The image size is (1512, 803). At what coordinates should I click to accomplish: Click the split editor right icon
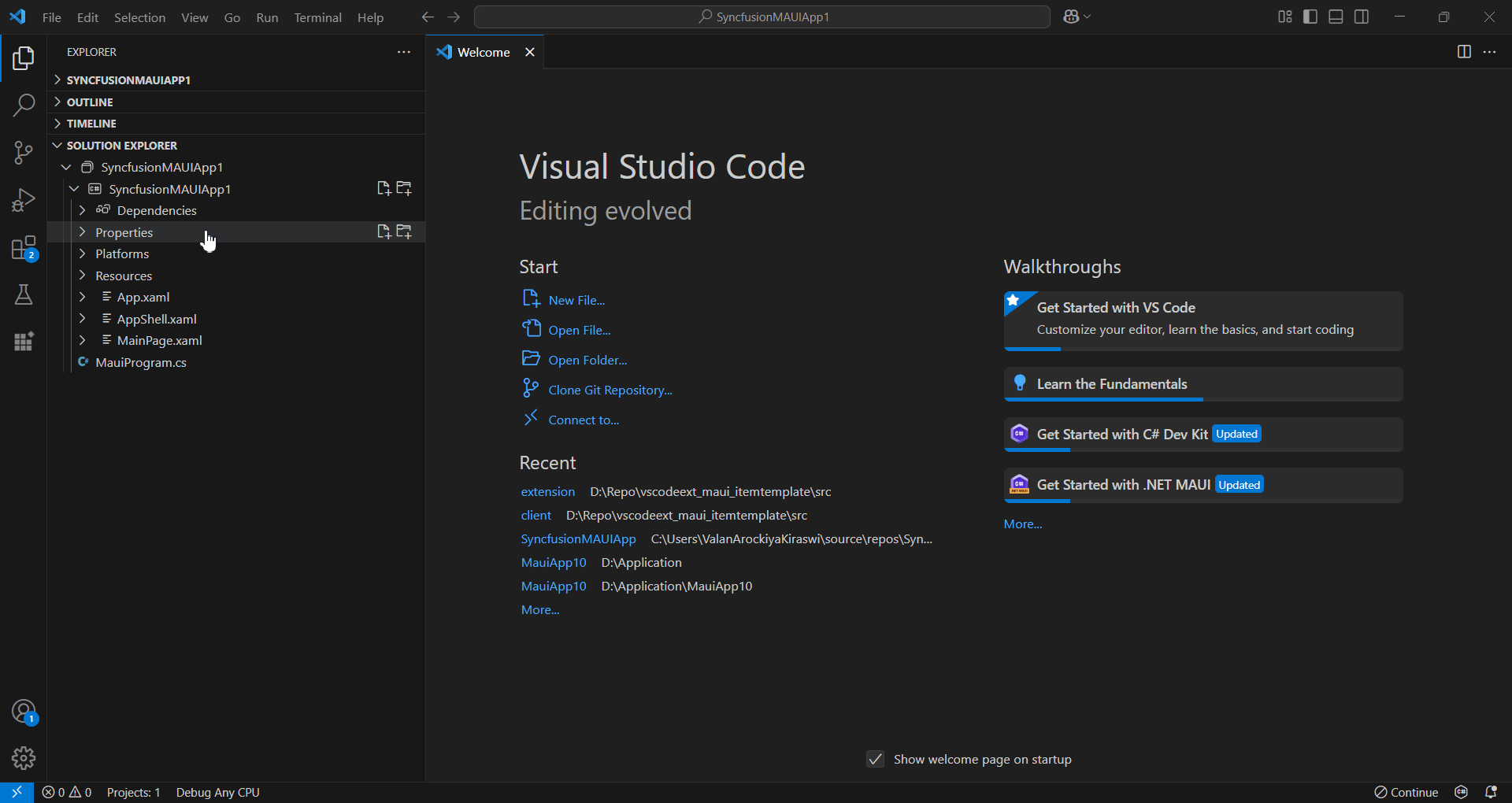(x=1464, y=52)
